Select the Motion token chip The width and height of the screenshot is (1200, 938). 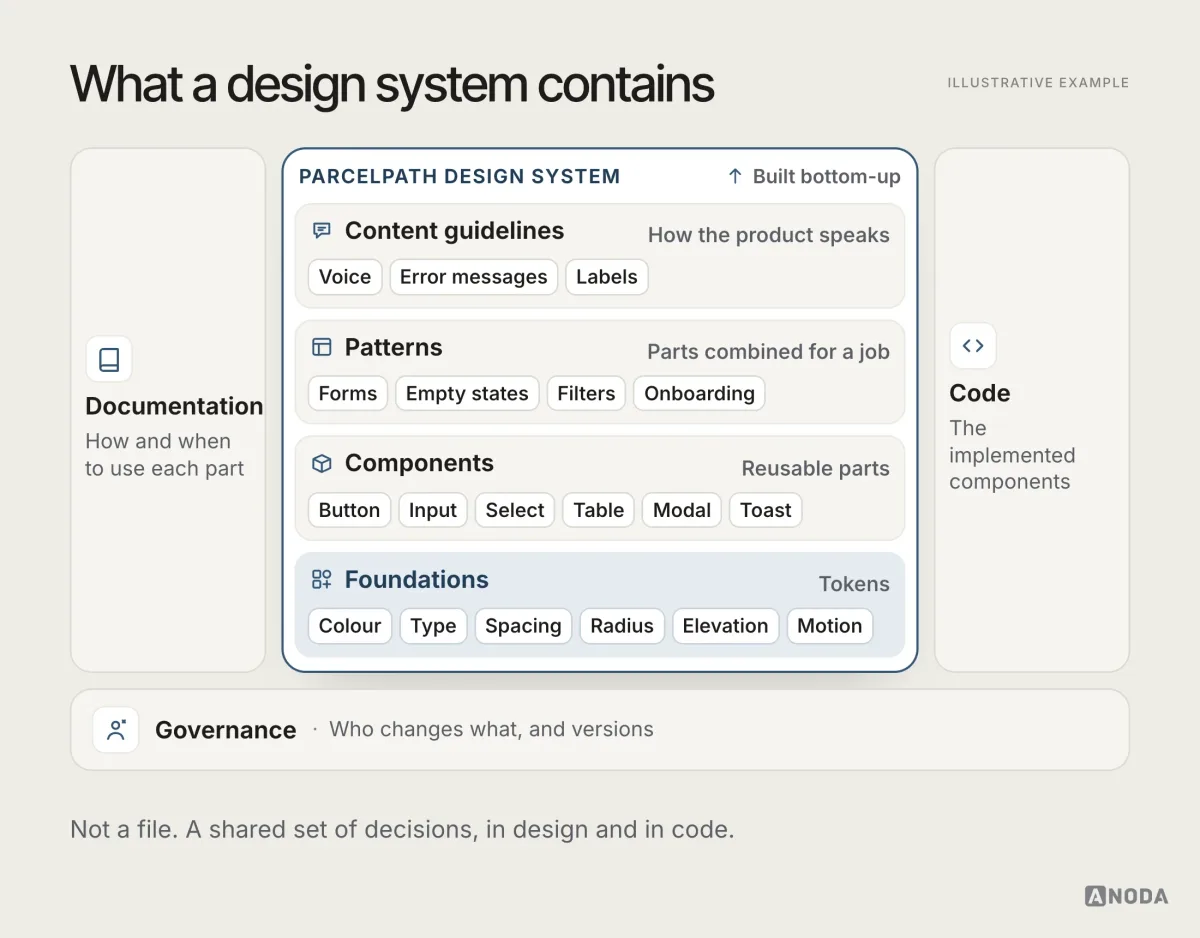pos(830,626)
